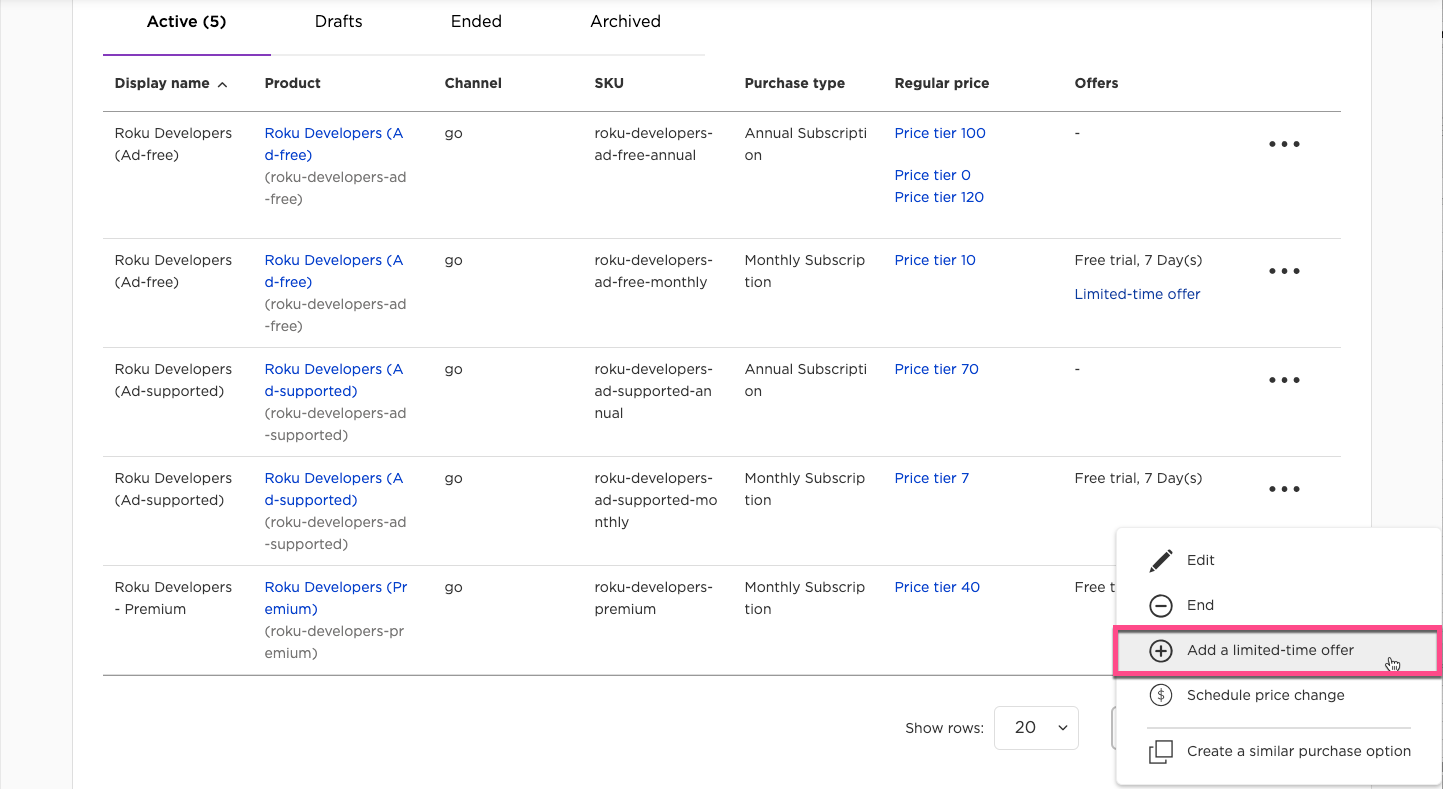This screenshot has height=789, width=1443.
Task: Click the pencil Edit icon in menu
Action: click(1160, 561)
